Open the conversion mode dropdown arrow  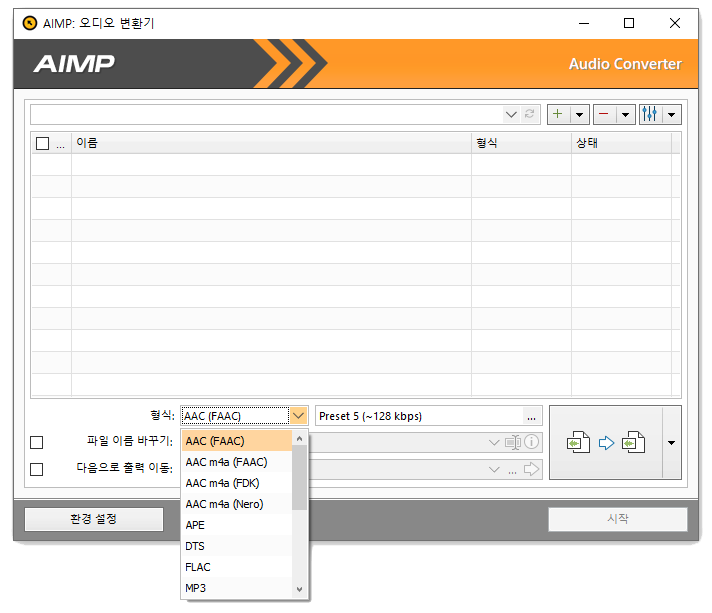click(x=672, y=442)
